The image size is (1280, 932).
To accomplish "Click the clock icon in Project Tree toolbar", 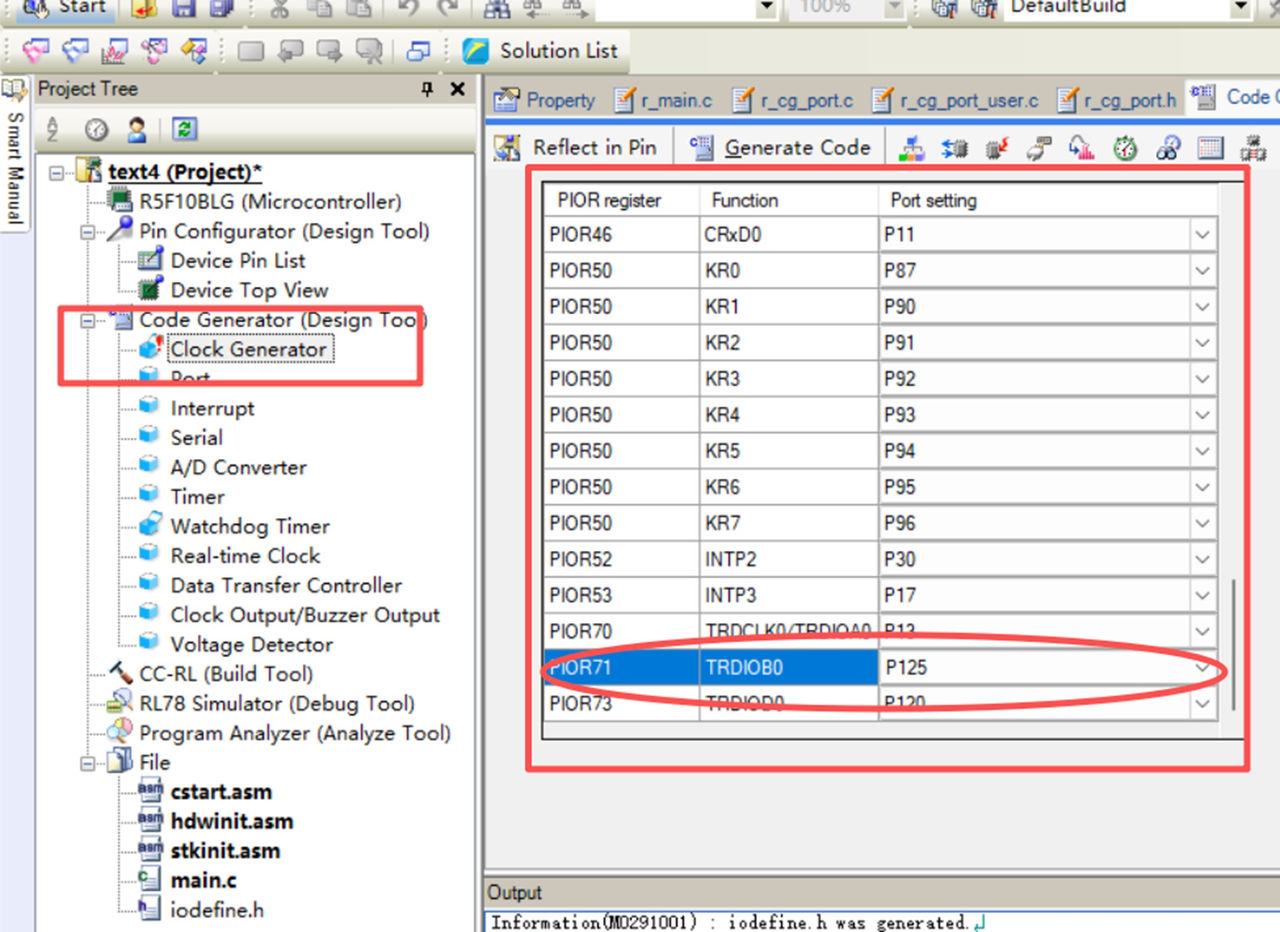I will click(96, 129).
